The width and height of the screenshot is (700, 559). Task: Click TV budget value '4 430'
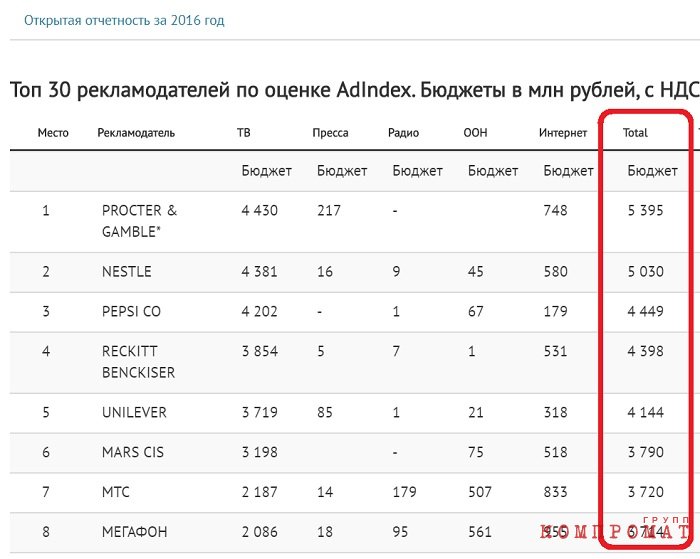259,210
